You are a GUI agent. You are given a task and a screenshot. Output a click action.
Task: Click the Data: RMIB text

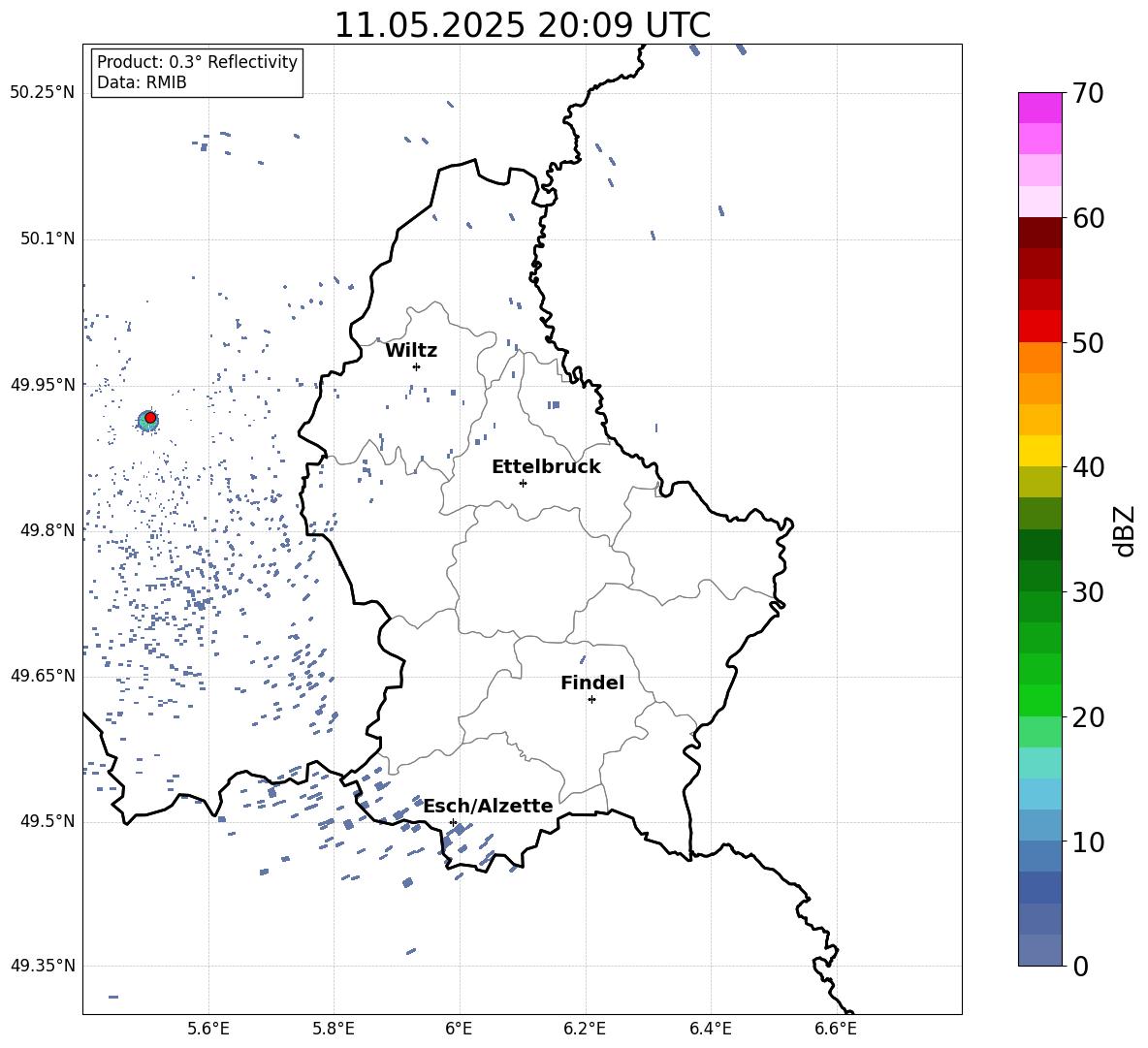(142, 82)
